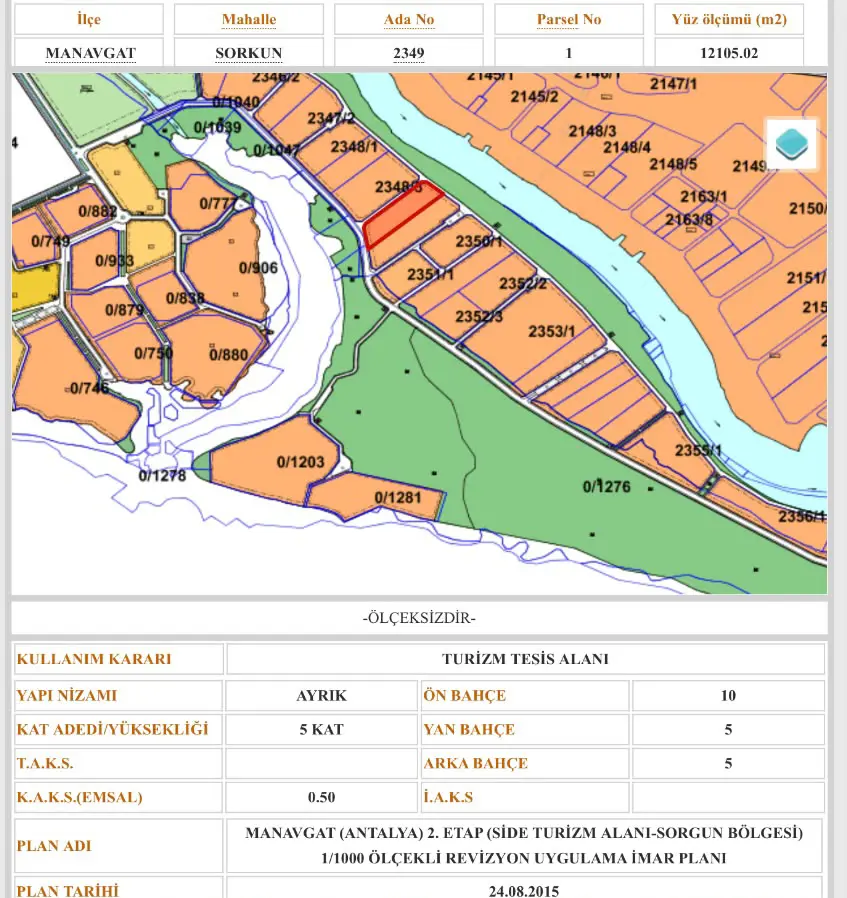
Task: Select the MANAVGAT district value
Action: point(90,53)
